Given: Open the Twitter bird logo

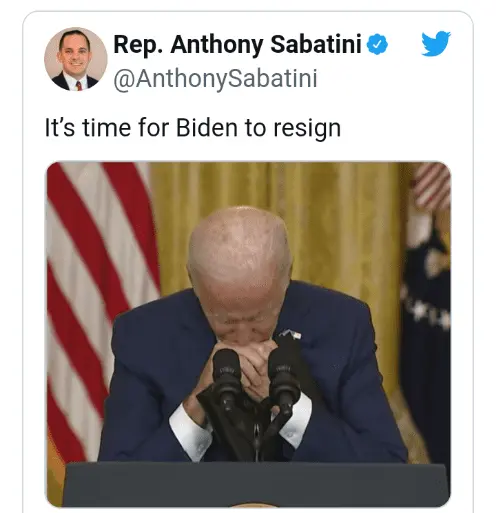Looking at the screenshot, I should pyautogui.click(x=436, y=44).
